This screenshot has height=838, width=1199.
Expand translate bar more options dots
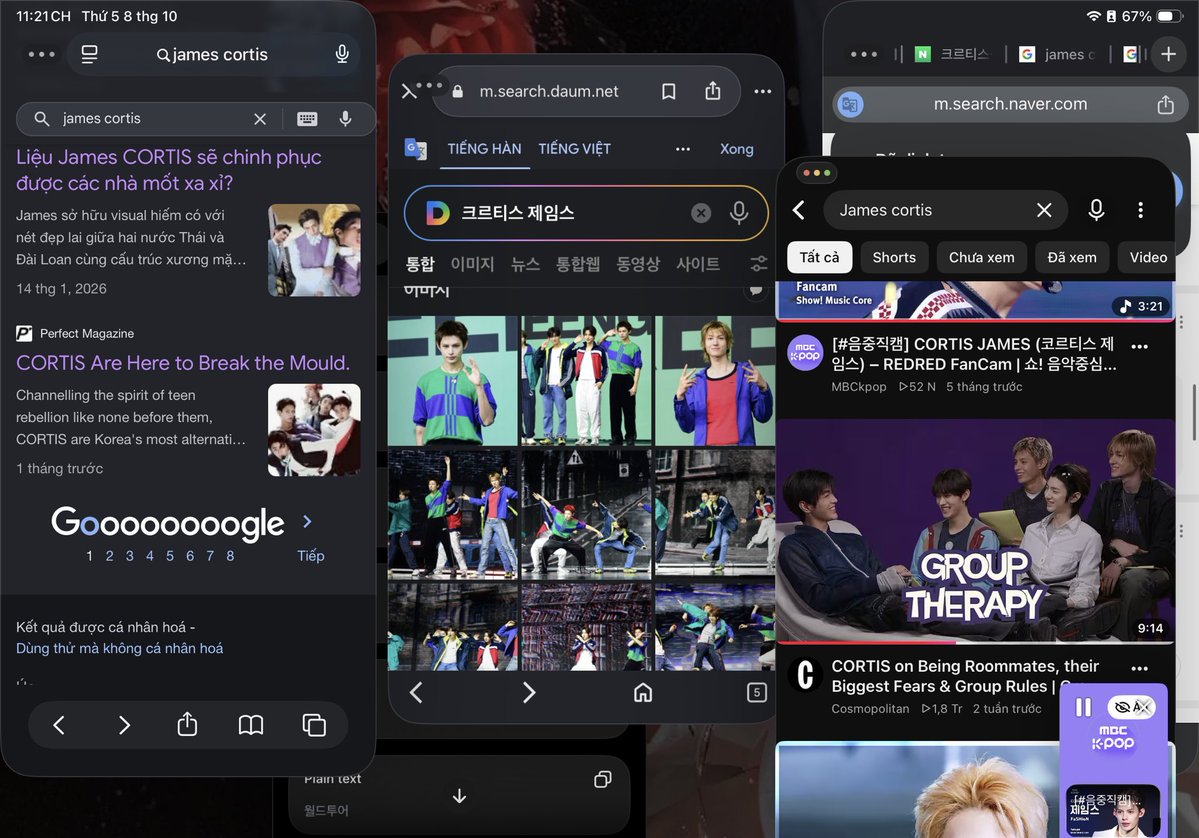pos(683,149)
